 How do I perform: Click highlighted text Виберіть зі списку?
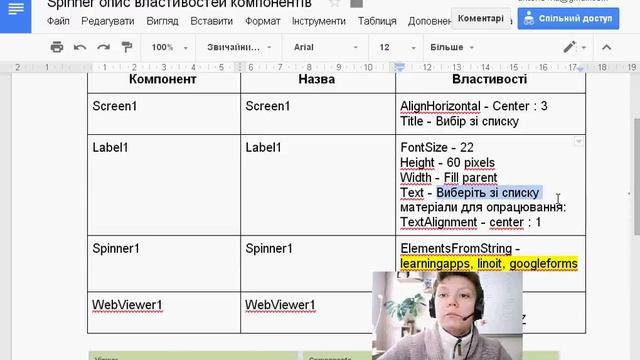point(488,193)
